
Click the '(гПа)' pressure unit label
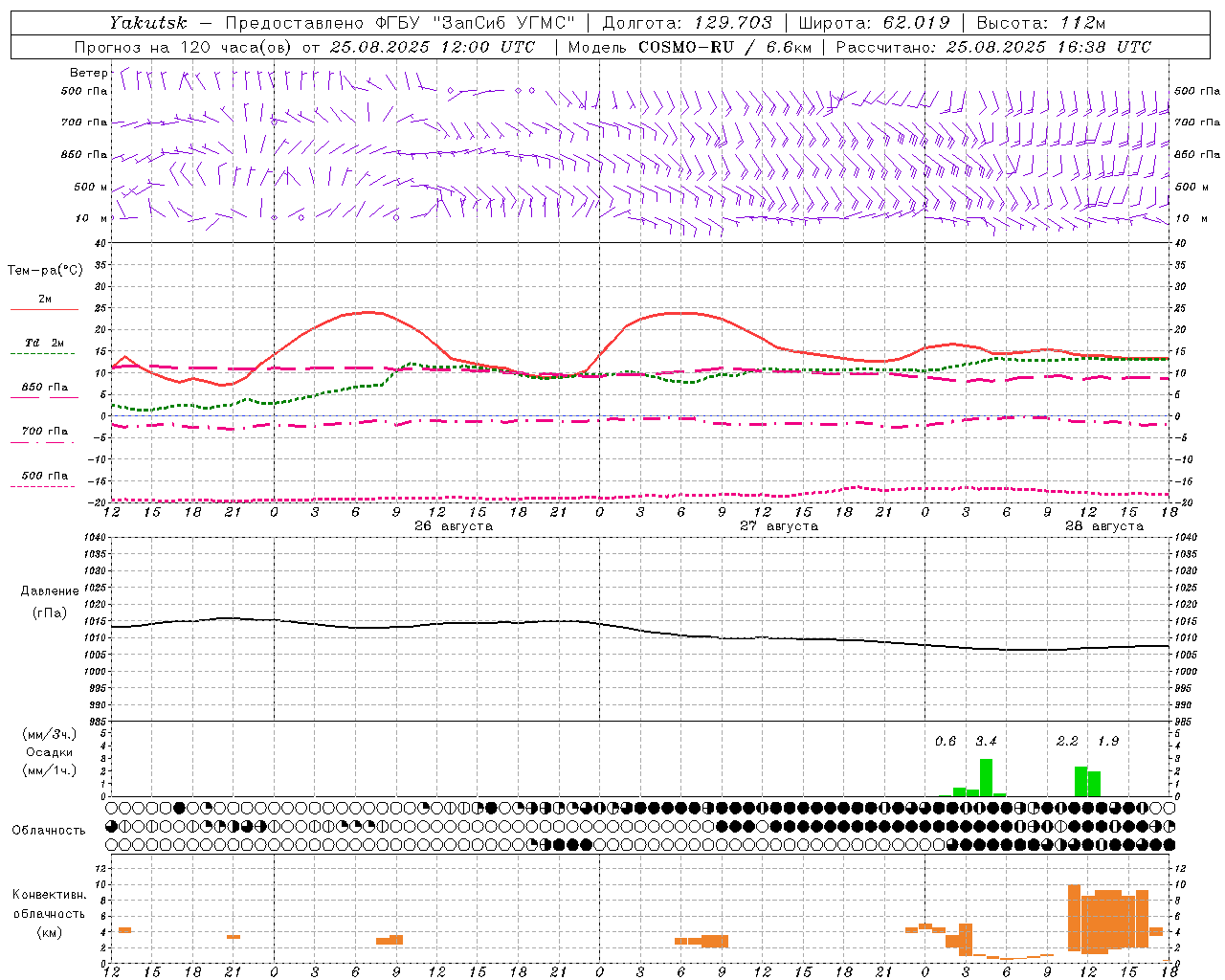click(x=50, y=613)
